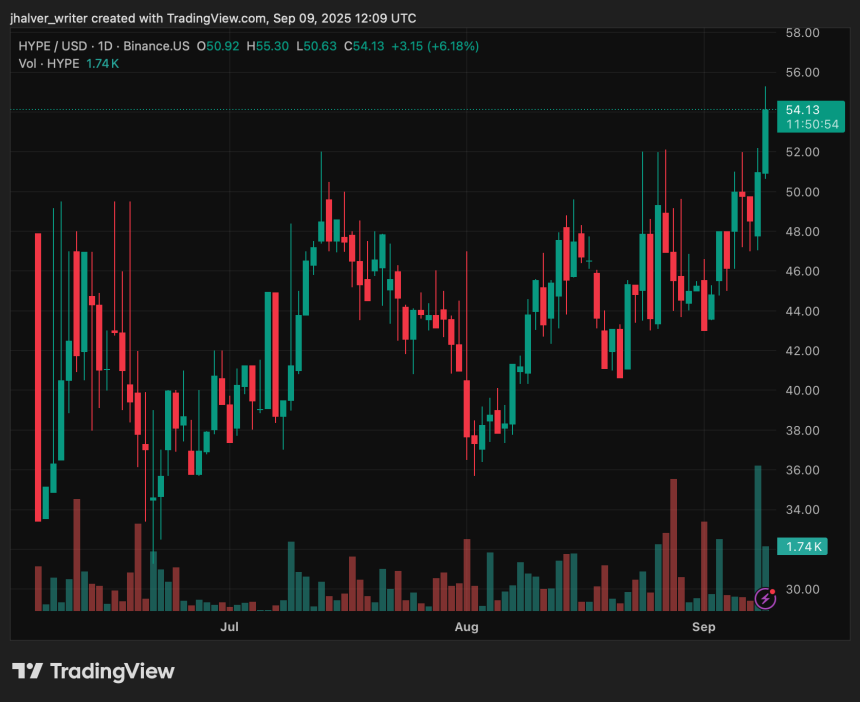Click the 54.13 current price label
Viewport: 860px width, 702px height.
pos(803,110)
